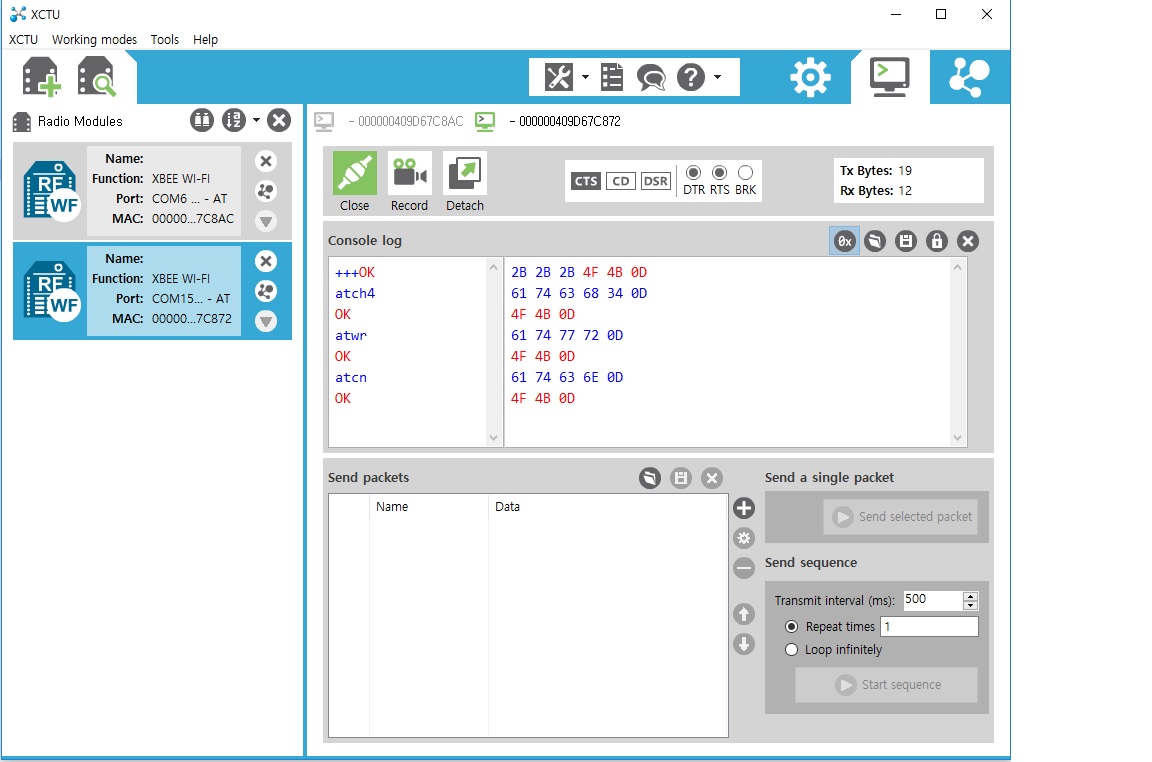Discover network nodes for COM15 module

266,291
